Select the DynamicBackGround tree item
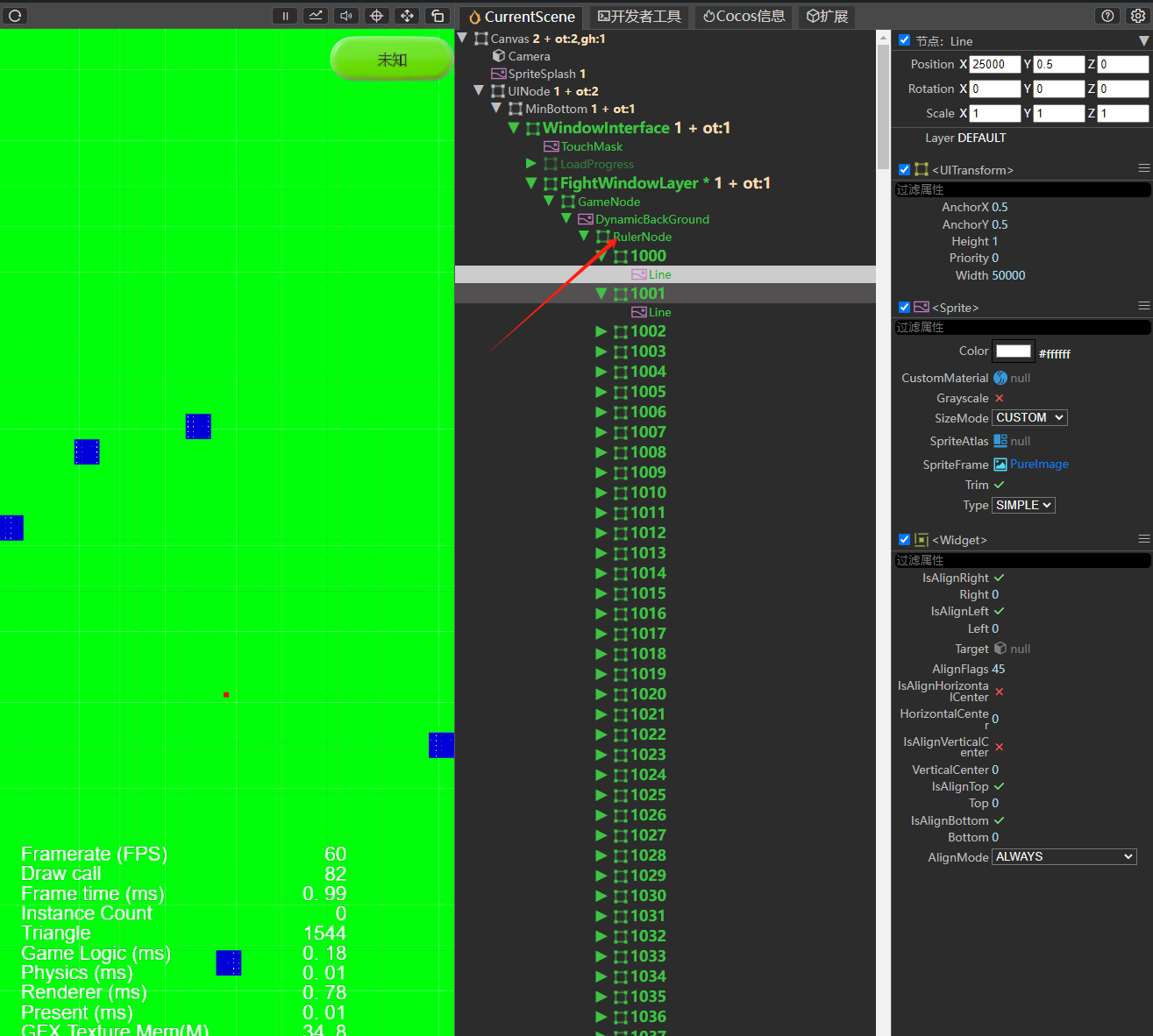 tap(652, 219)
